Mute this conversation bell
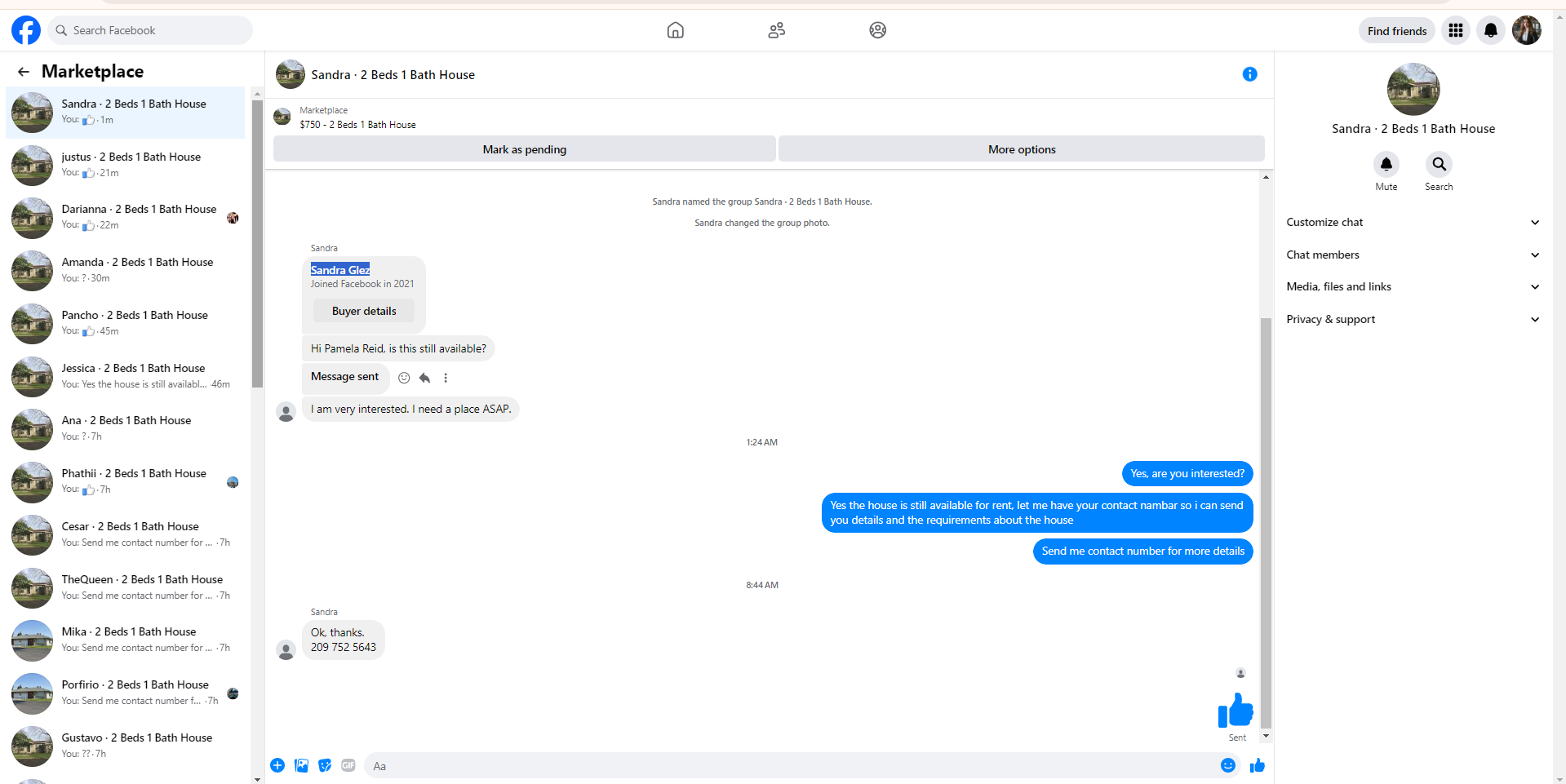Image resolution: width=1566 pixels, height=784 pixels. click(1386, 164)
